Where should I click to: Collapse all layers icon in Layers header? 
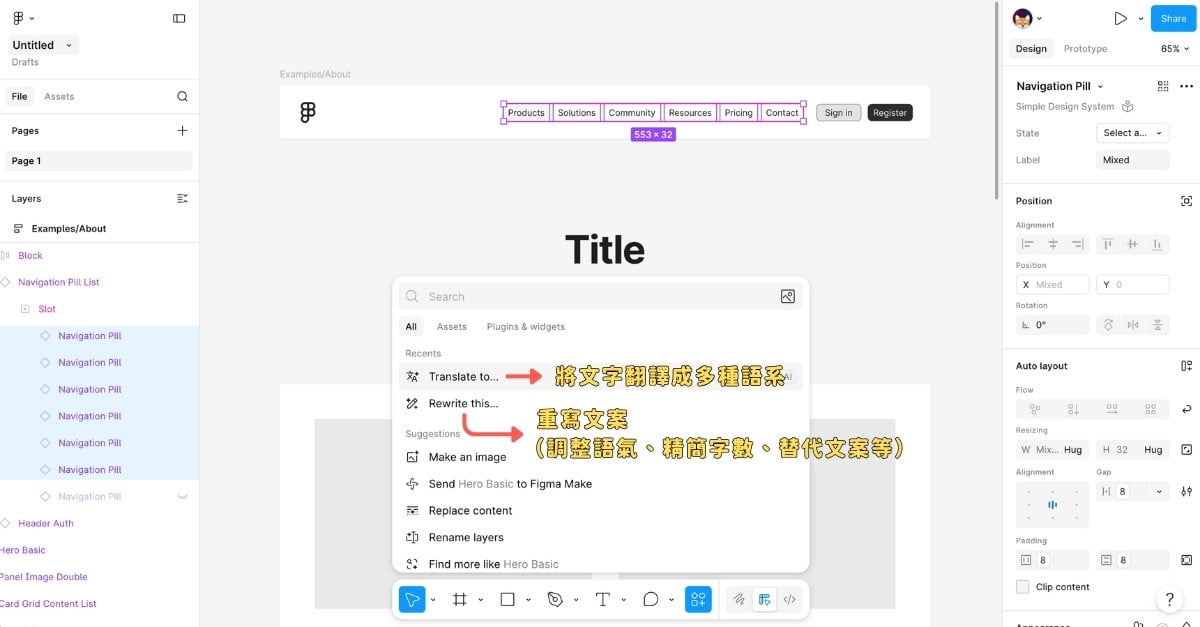pos(182,198)
